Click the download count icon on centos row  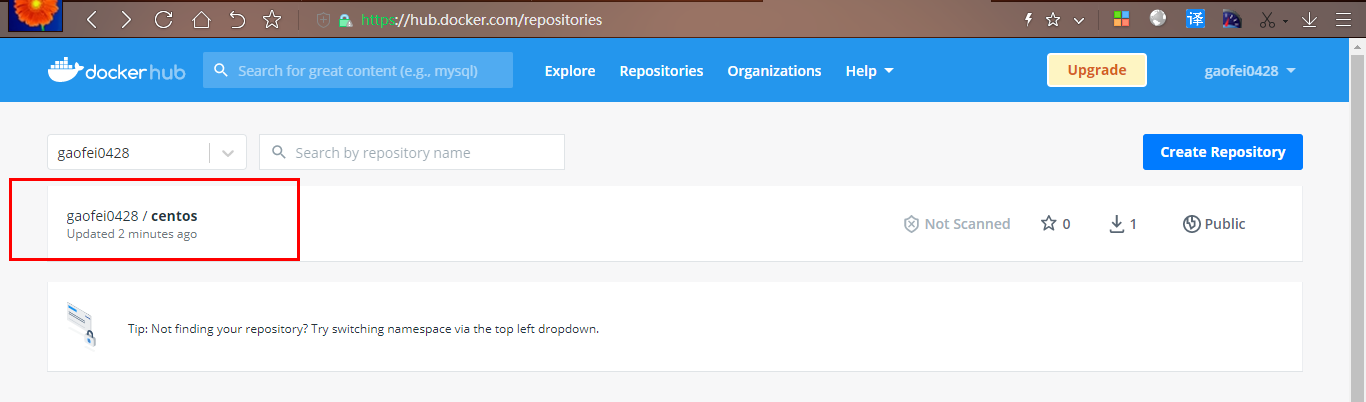[1117, 224]
